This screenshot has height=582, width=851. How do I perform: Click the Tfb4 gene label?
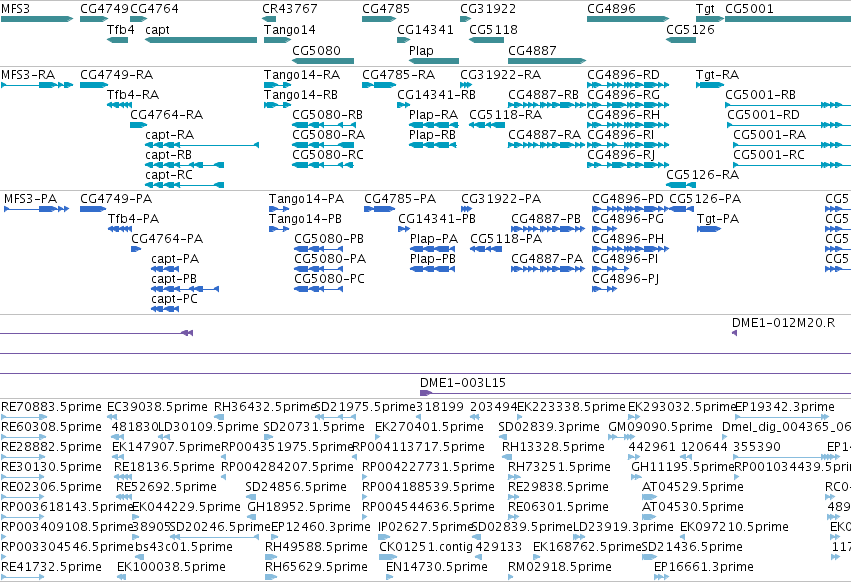(x=120, y=30)
